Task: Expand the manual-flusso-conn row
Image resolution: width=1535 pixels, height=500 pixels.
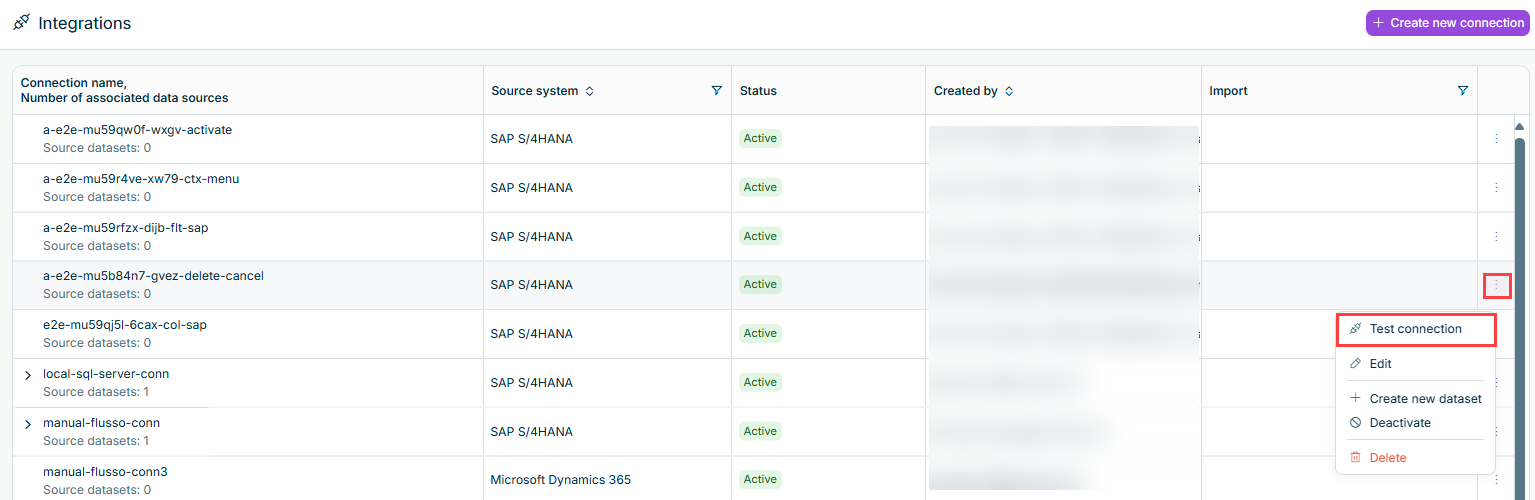Action: [x=28, y=424]
